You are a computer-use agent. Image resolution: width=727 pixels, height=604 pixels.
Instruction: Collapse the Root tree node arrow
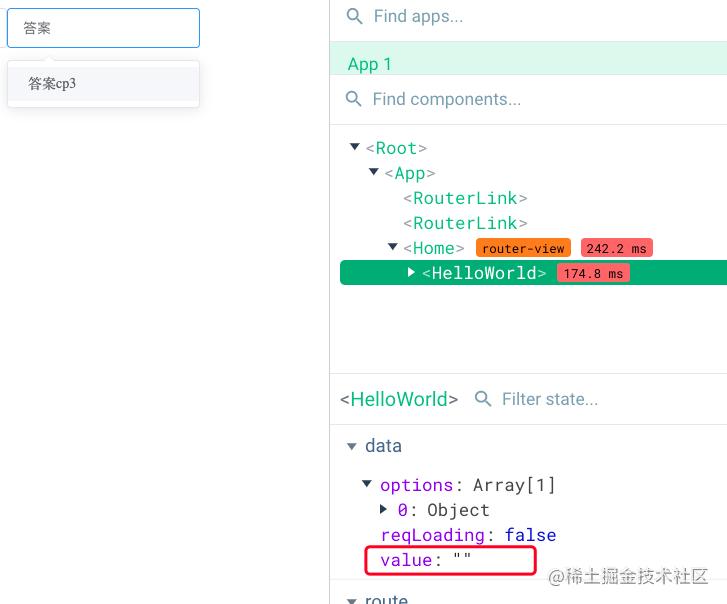click(355, 147)
